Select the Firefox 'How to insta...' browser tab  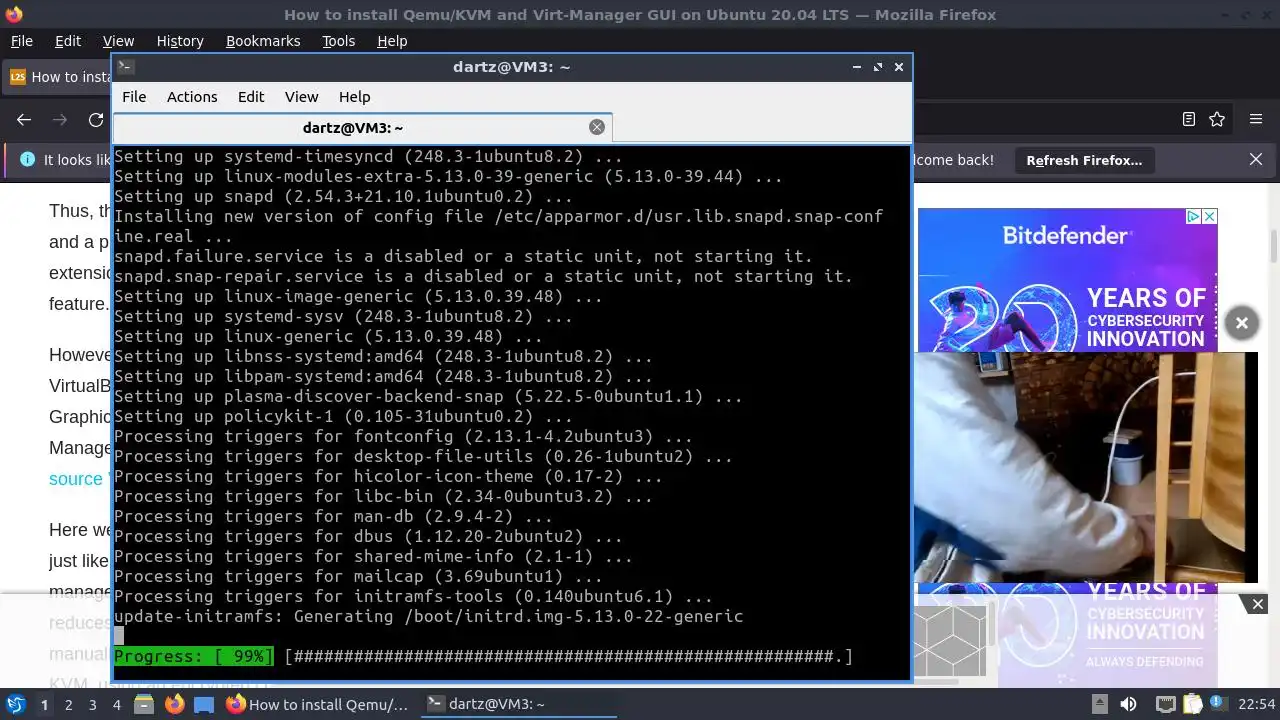[x=58, y=77]
